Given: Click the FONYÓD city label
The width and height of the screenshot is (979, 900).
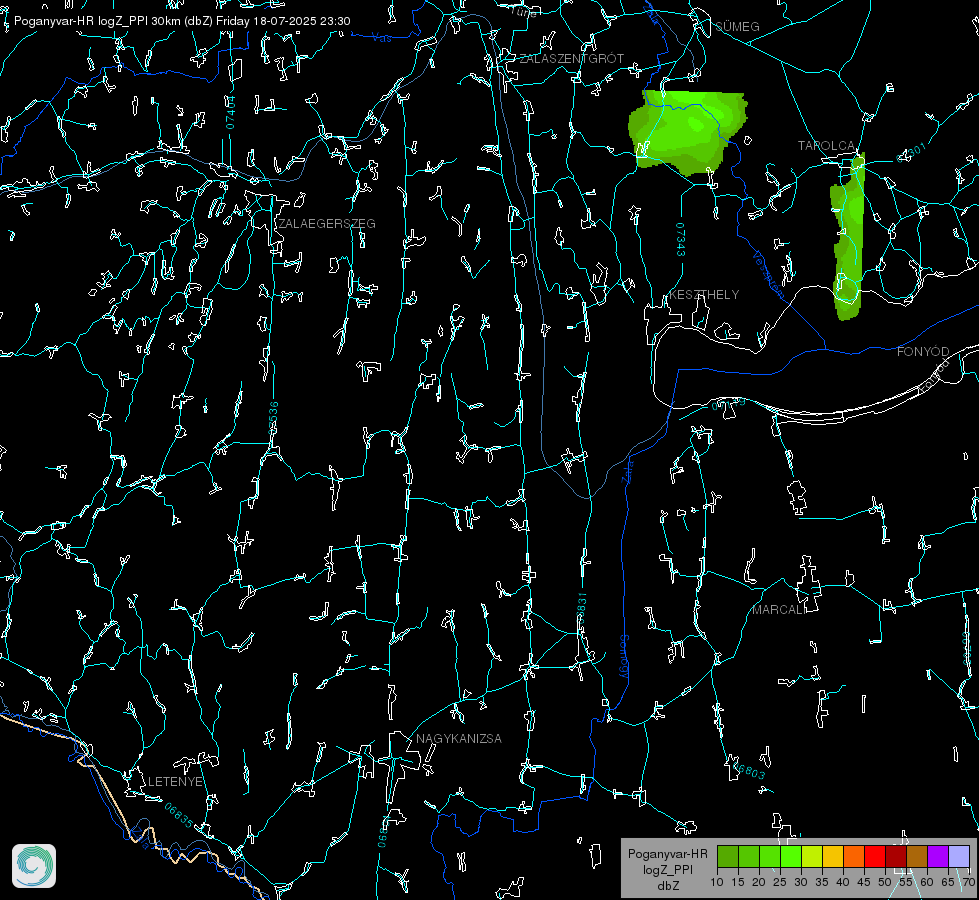Looking at the screenshot, I should pyautogui.click(x=923, y=352).
